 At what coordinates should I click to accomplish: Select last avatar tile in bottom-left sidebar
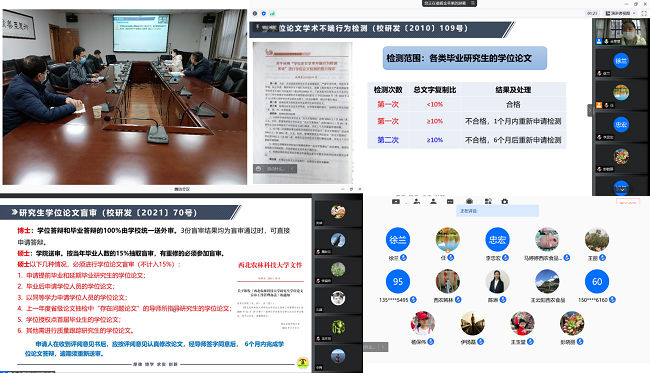coord(338,358)
